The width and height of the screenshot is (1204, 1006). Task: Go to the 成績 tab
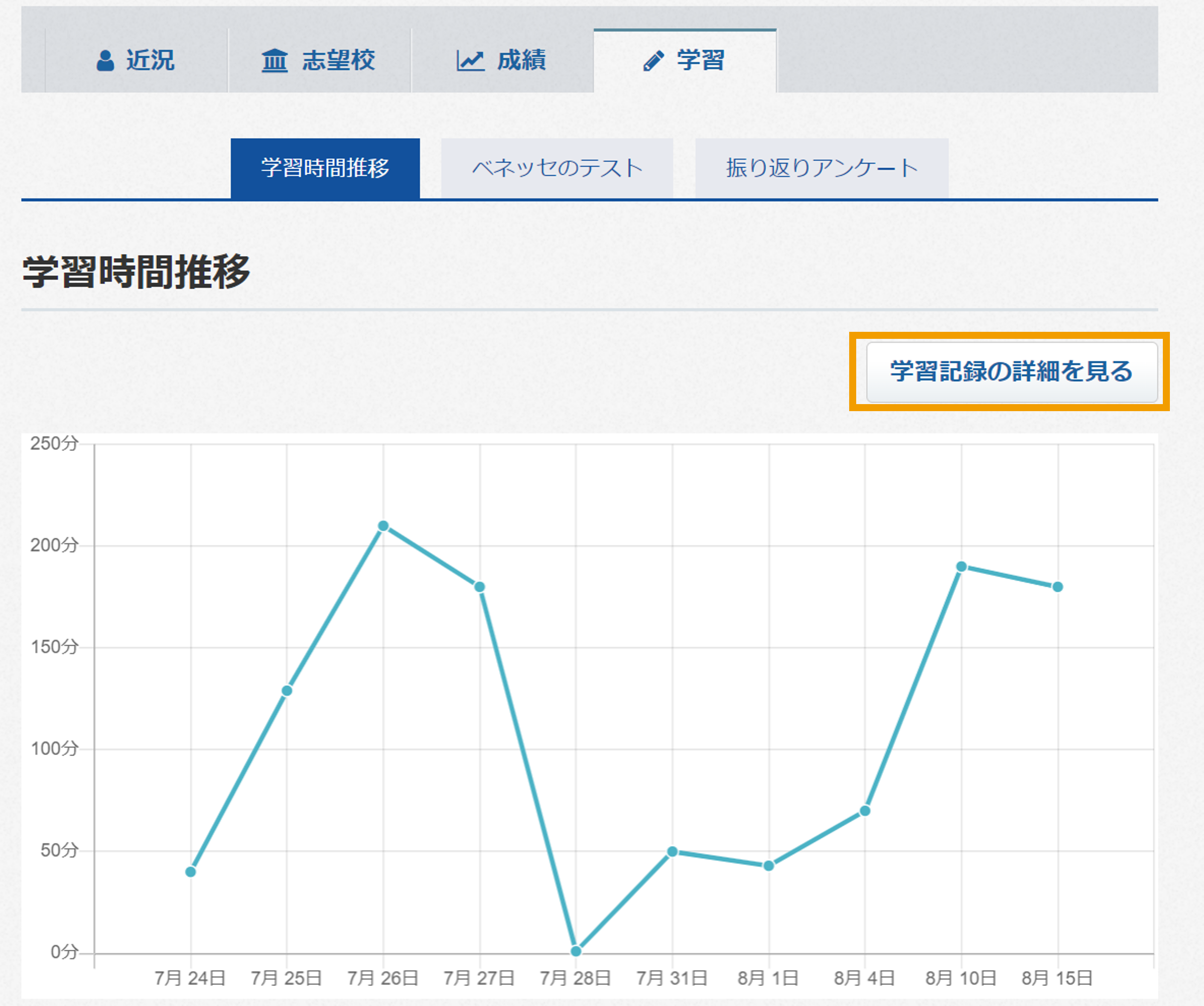pos(502,60)
